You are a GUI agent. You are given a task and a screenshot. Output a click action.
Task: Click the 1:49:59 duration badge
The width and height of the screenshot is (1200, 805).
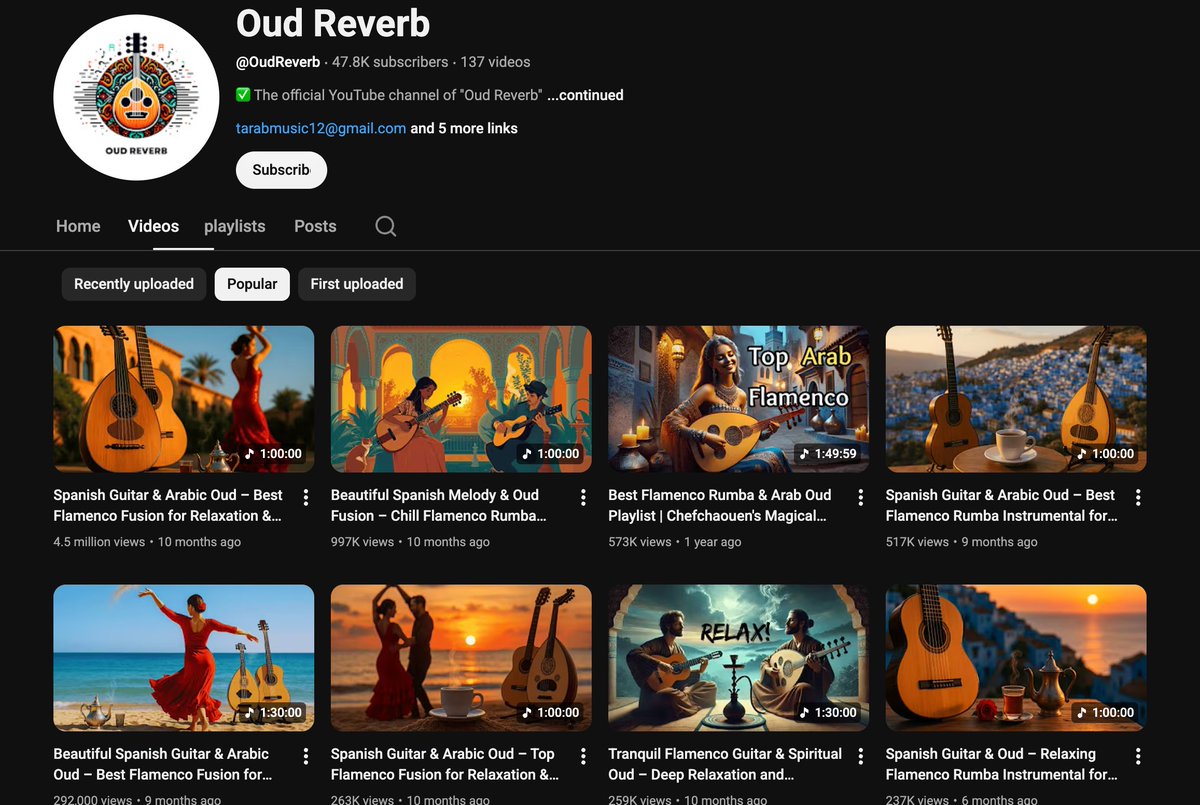pos(829,453)
